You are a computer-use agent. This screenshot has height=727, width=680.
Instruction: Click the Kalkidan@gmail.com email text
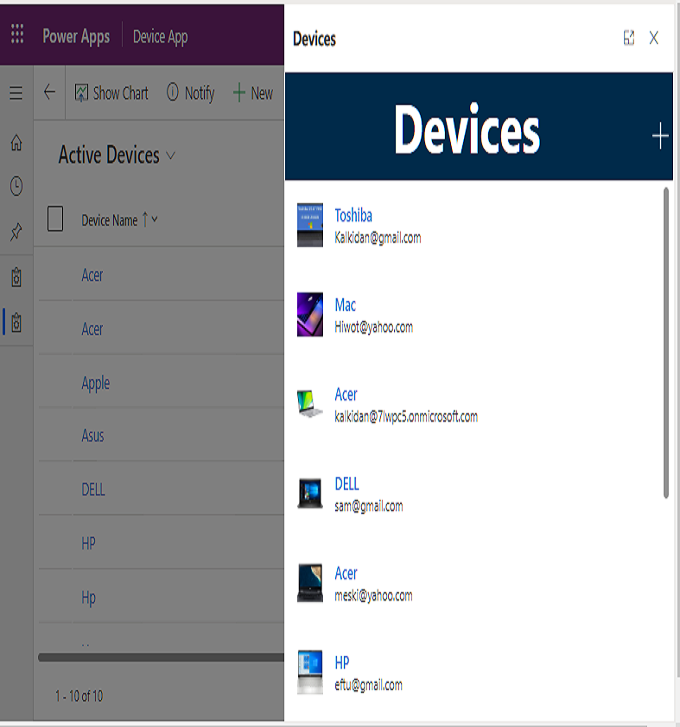[x=378, y=238]
